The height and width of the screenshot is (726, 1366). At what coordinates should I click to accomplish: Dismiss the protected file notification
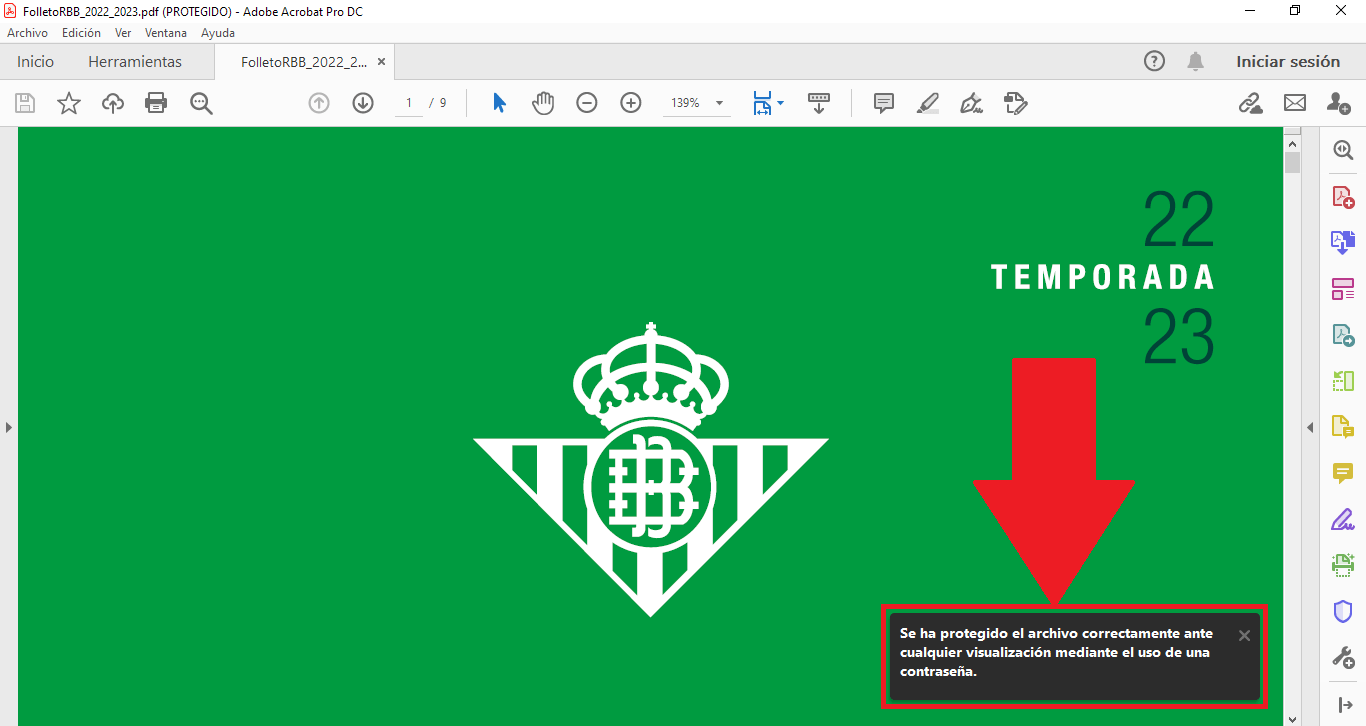pos(1244,636)
